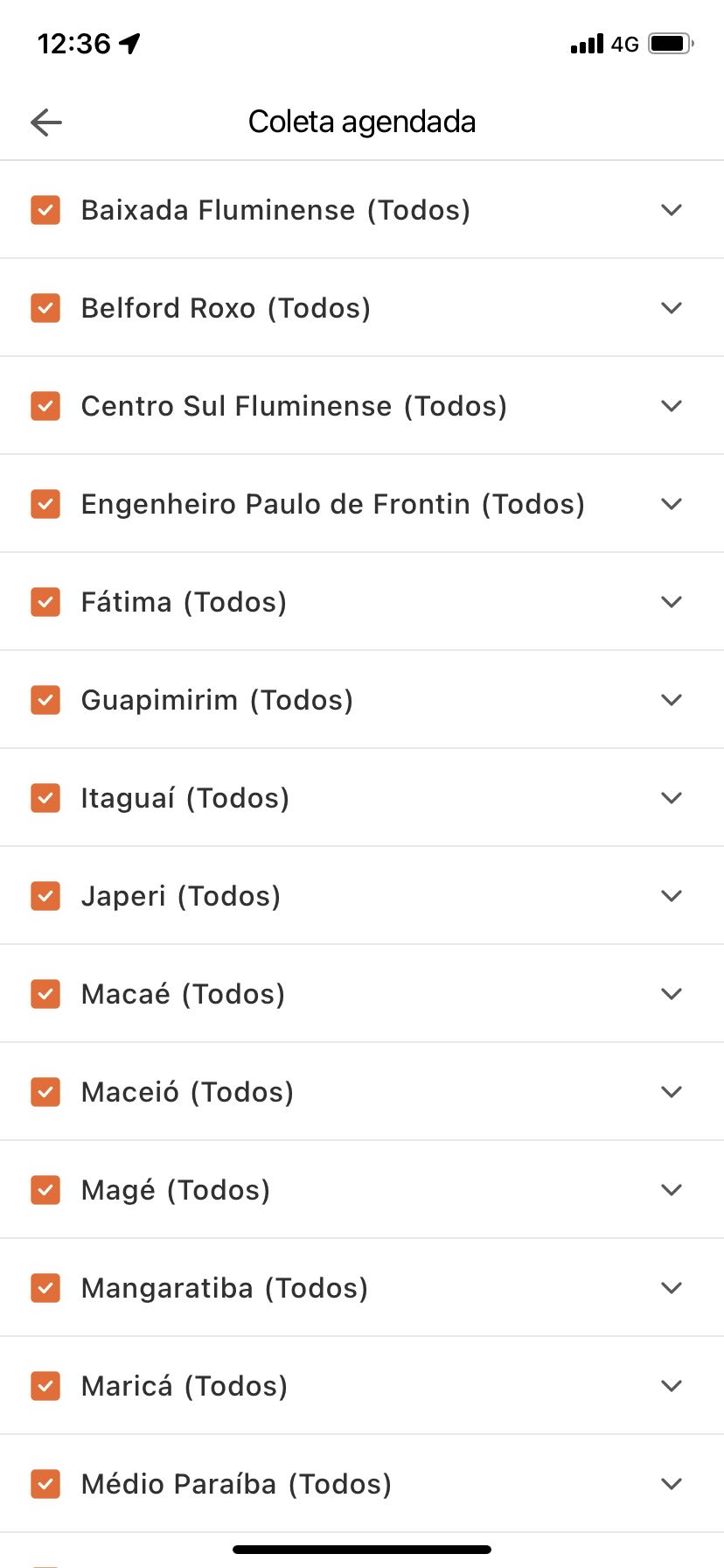Select the Itaguaí (Todos) row label

[185, 798]
